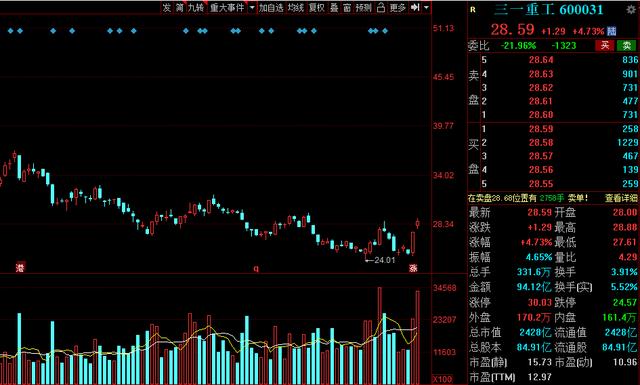This screenshot has height=385, width=640.
Task: Click the 发 toolbar button
Action: 167,7
